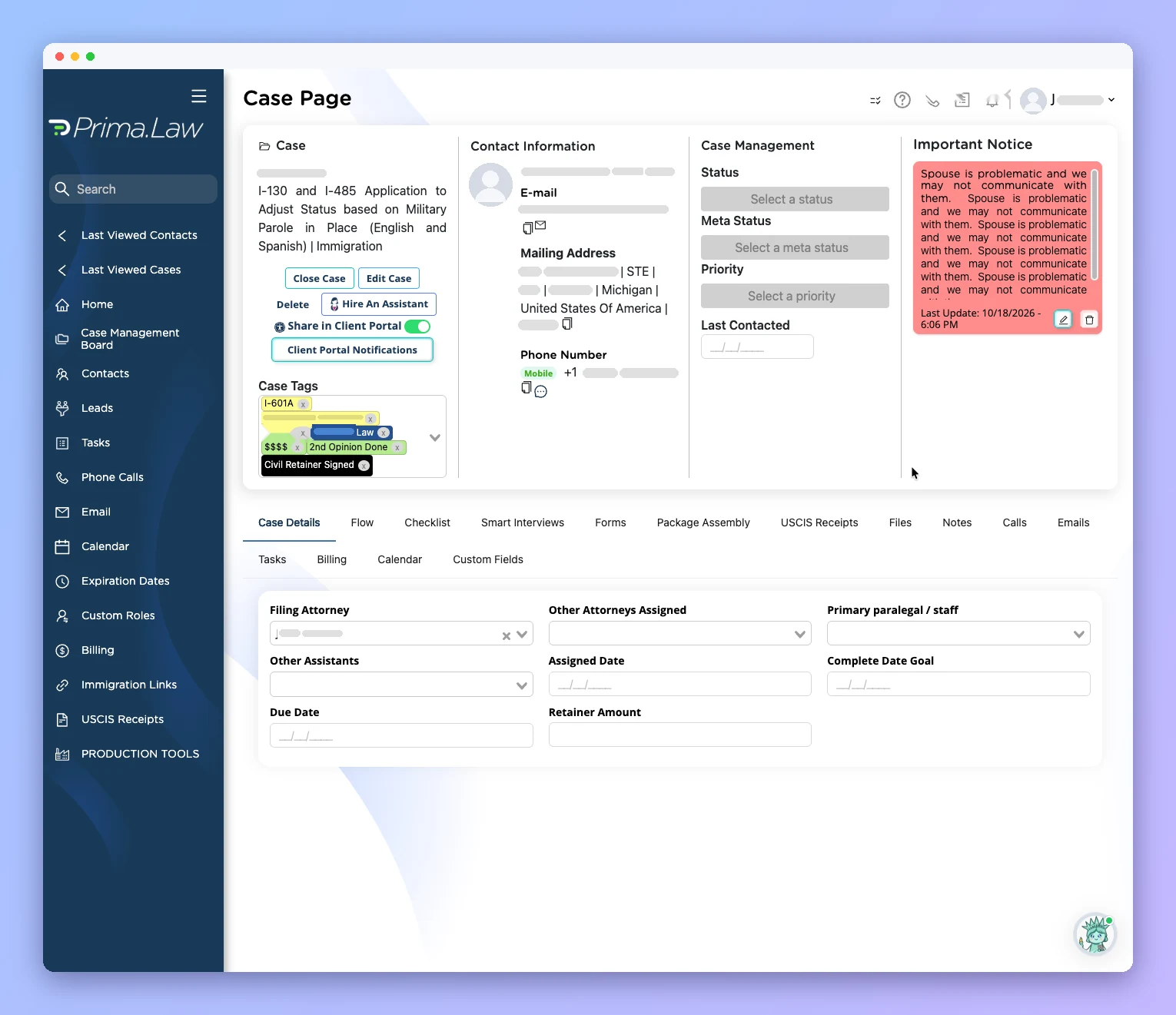Image resolution: width=1176 pixels, height=1015 pixels.
Task: Copy the contact's e-mail address
Action: click(x=527, y=227)
